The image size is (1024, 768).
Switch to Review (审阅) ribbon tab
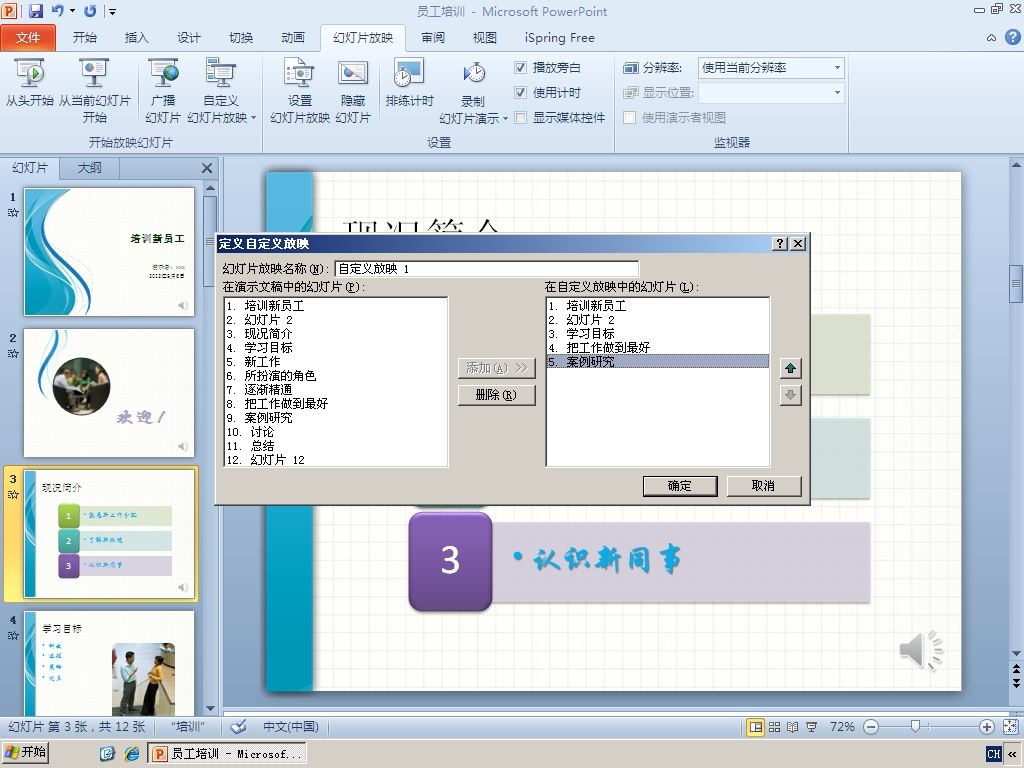tap(432, 38)
